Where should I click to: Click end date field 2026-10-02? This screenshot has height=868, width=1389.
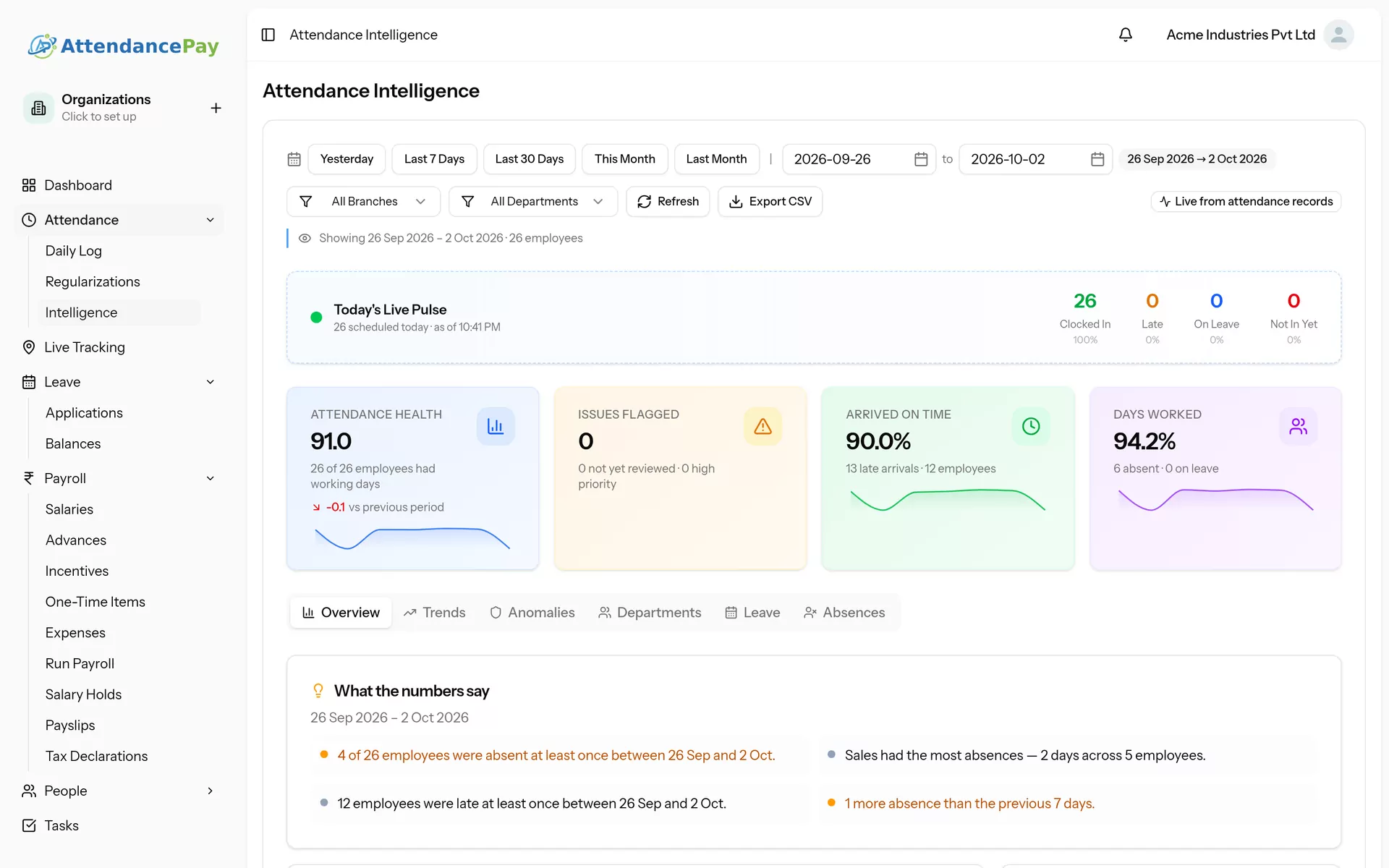[x=1035, y=159]
